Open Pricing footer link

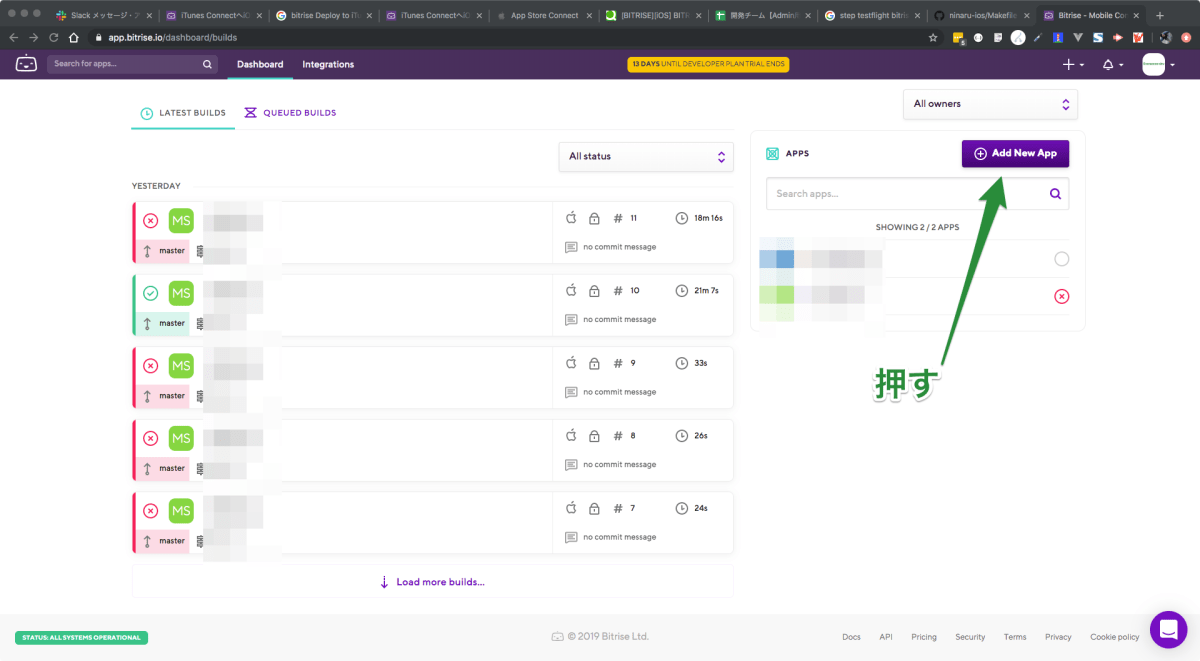point(924,637)
